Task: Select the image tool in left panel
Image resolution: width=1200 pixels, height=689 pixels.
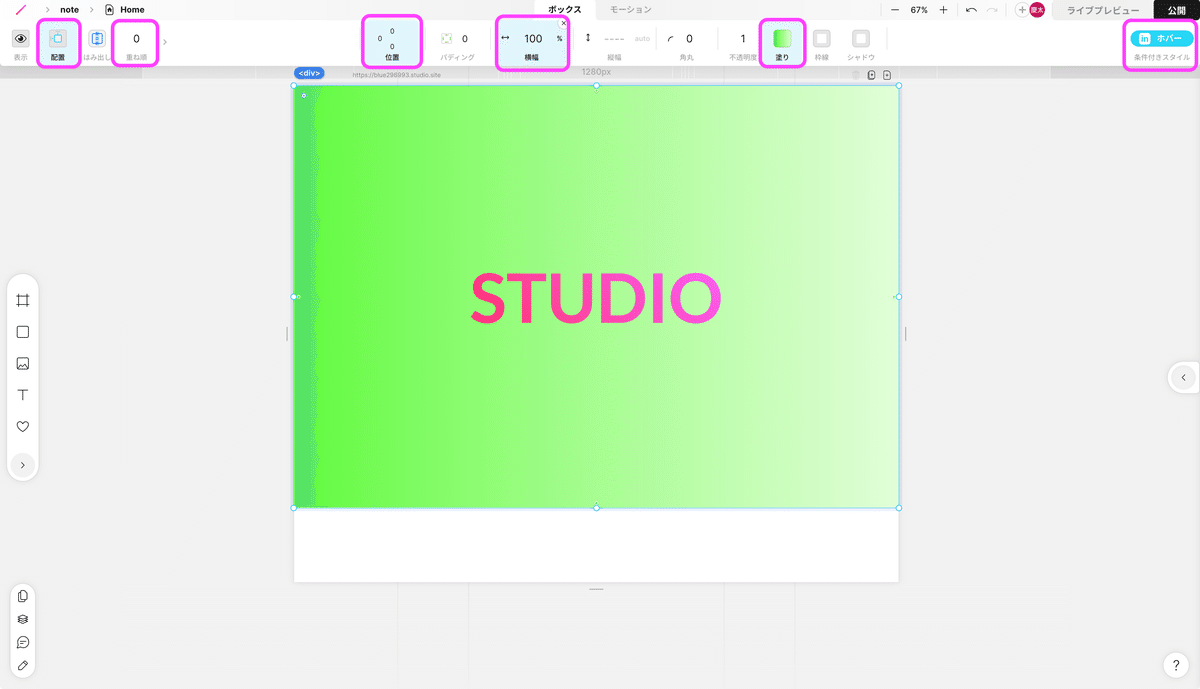Action: (23, 364)
